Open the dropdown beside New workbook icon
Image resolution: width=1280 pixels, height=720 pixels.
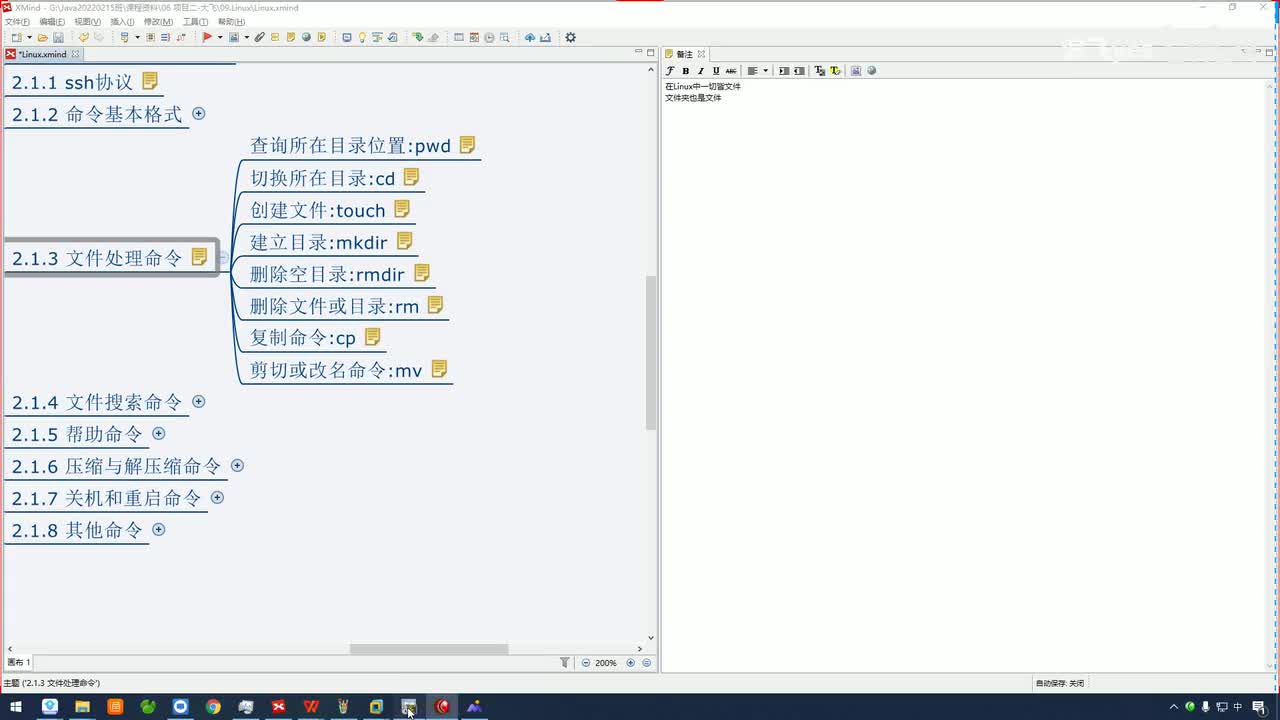[29, 38]
